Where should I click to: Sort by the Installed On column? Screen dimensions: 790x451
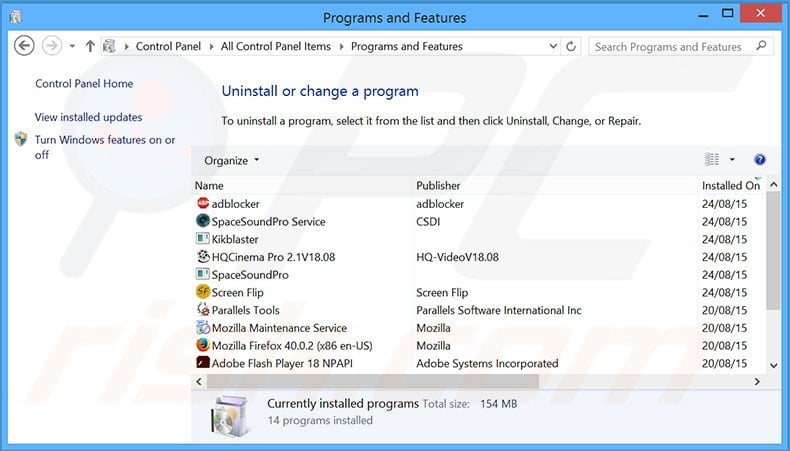(x=732, y=185)
